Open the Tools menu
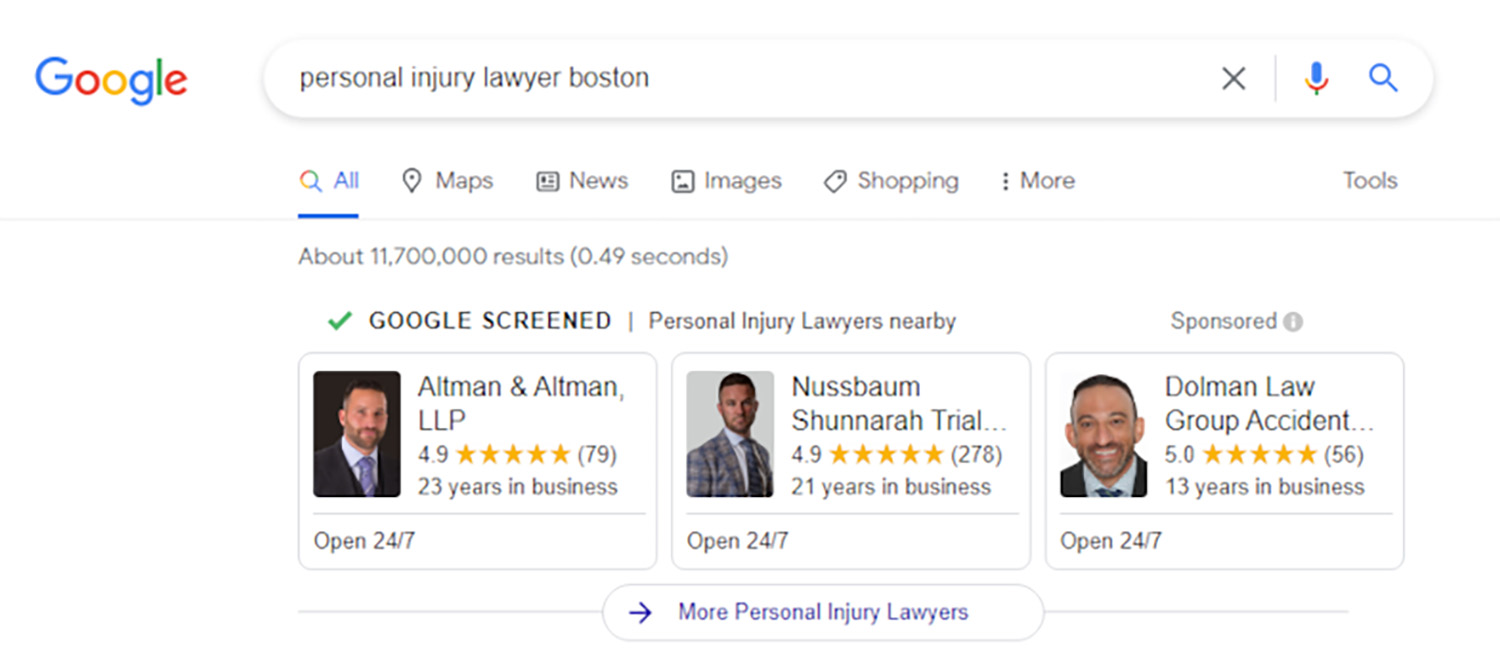 1369,180
